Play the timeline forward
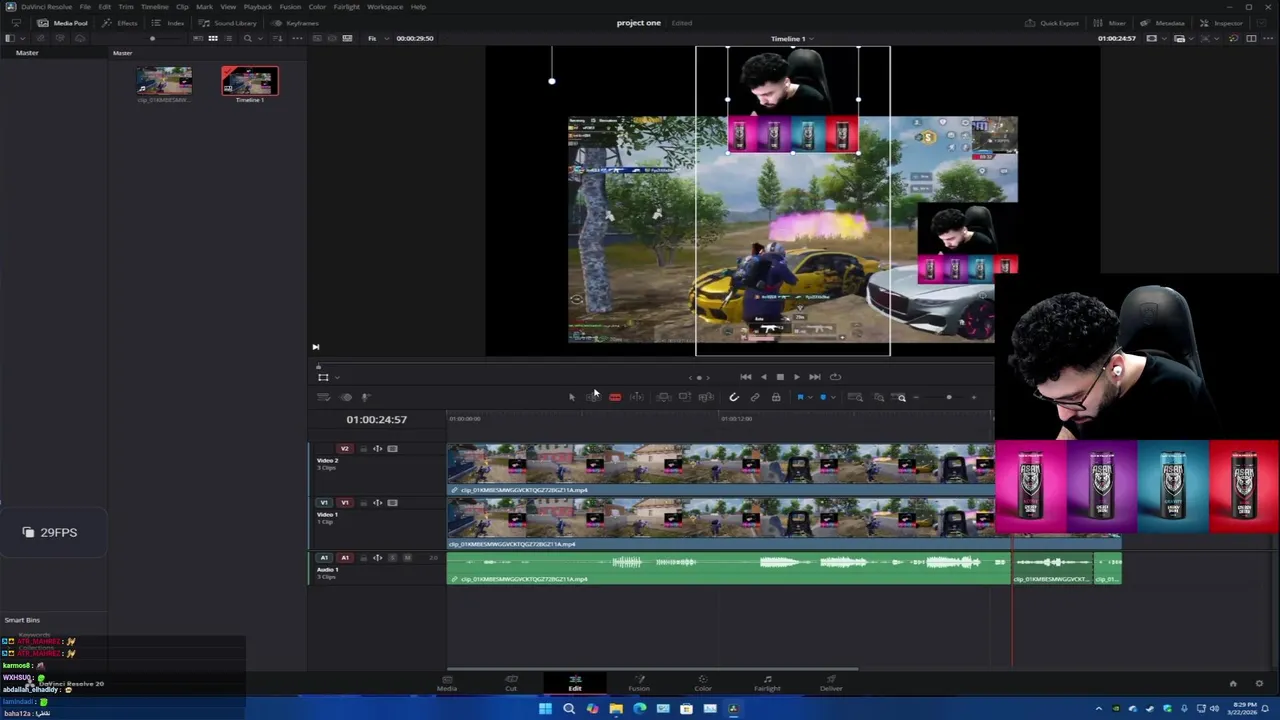The height and width of the screenshot is (720, 1280). click(797, 377)
